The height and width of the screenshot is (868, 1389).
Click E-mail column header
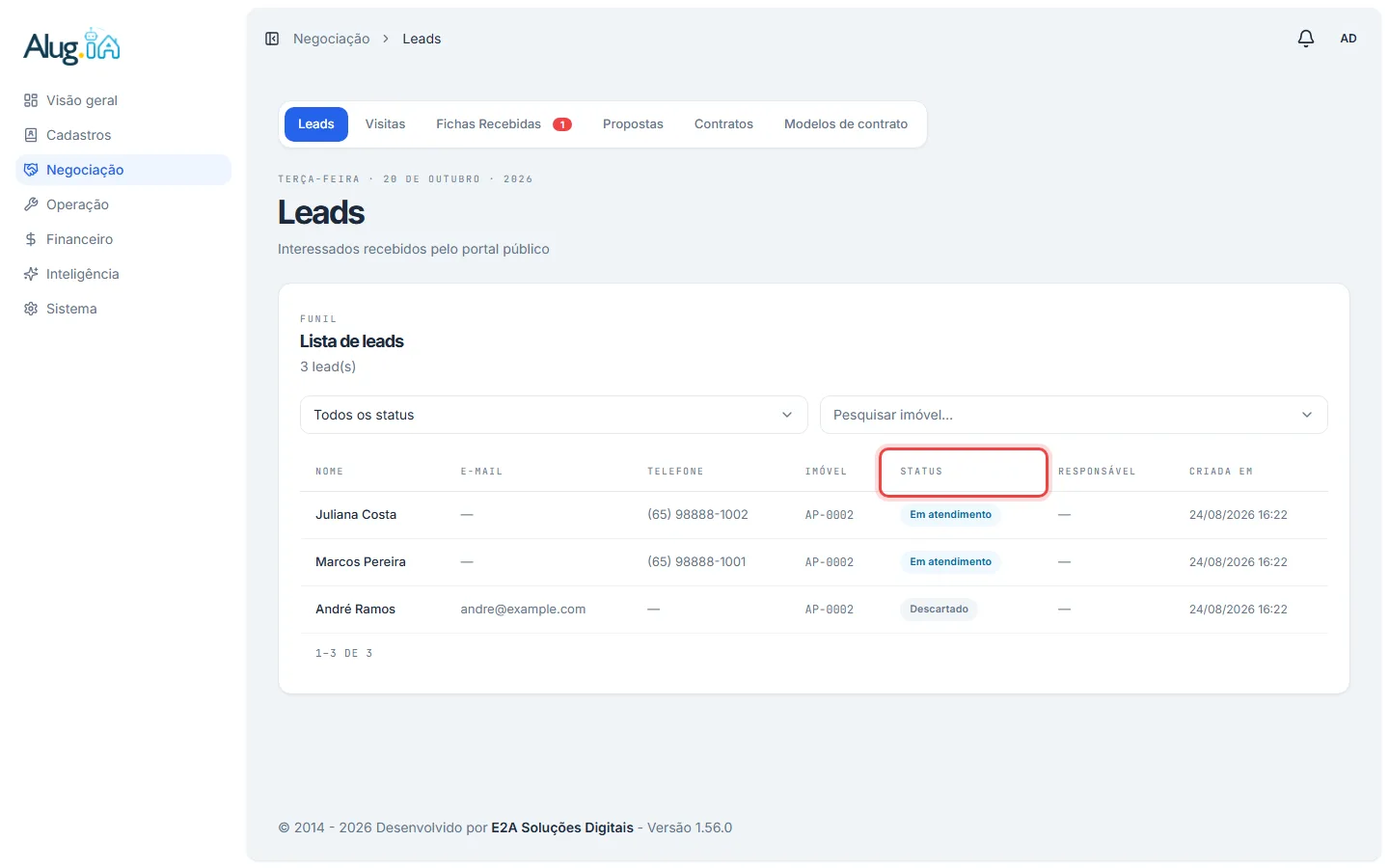pyautogui.click(x=481, y=472)
